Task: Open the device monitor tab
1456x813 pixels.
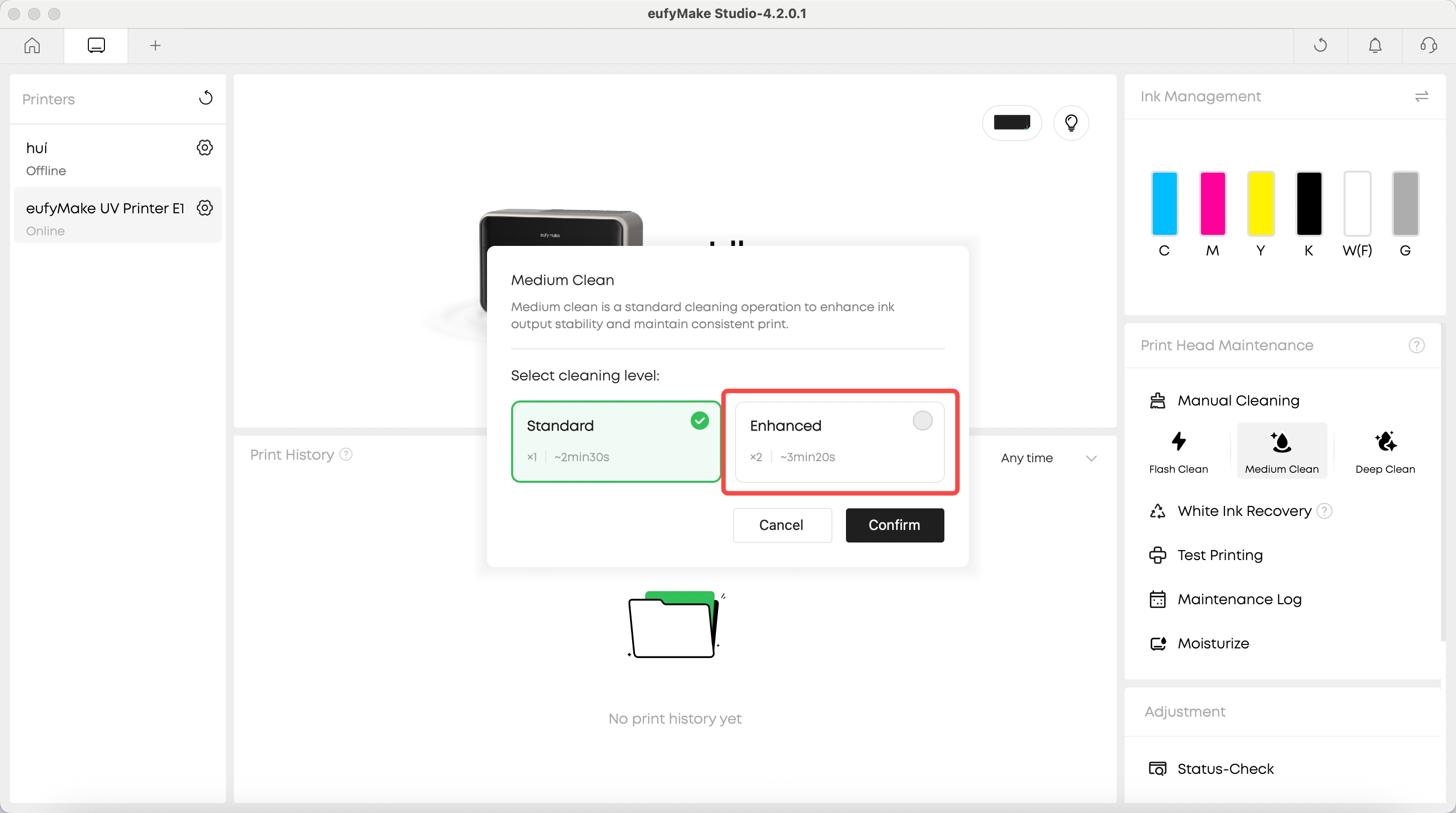Action: coord(96,45)
